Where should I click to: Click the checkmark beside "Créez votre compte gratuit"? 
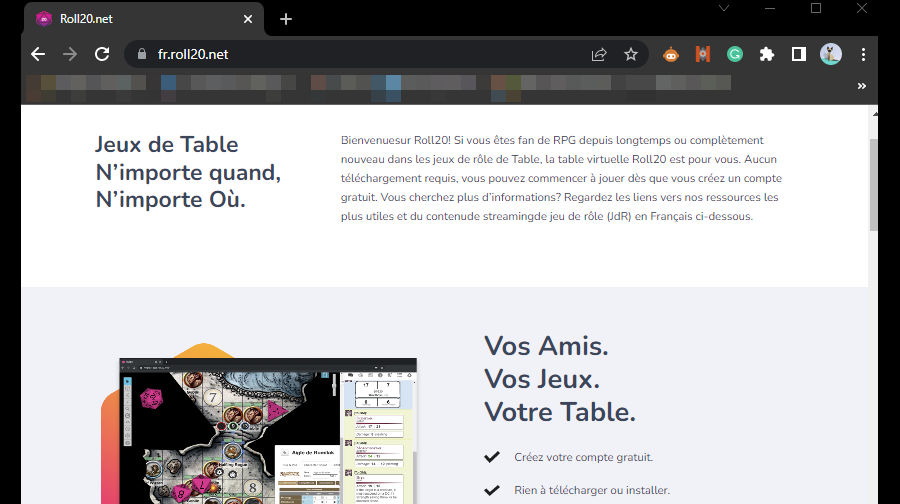click(492, 457)
